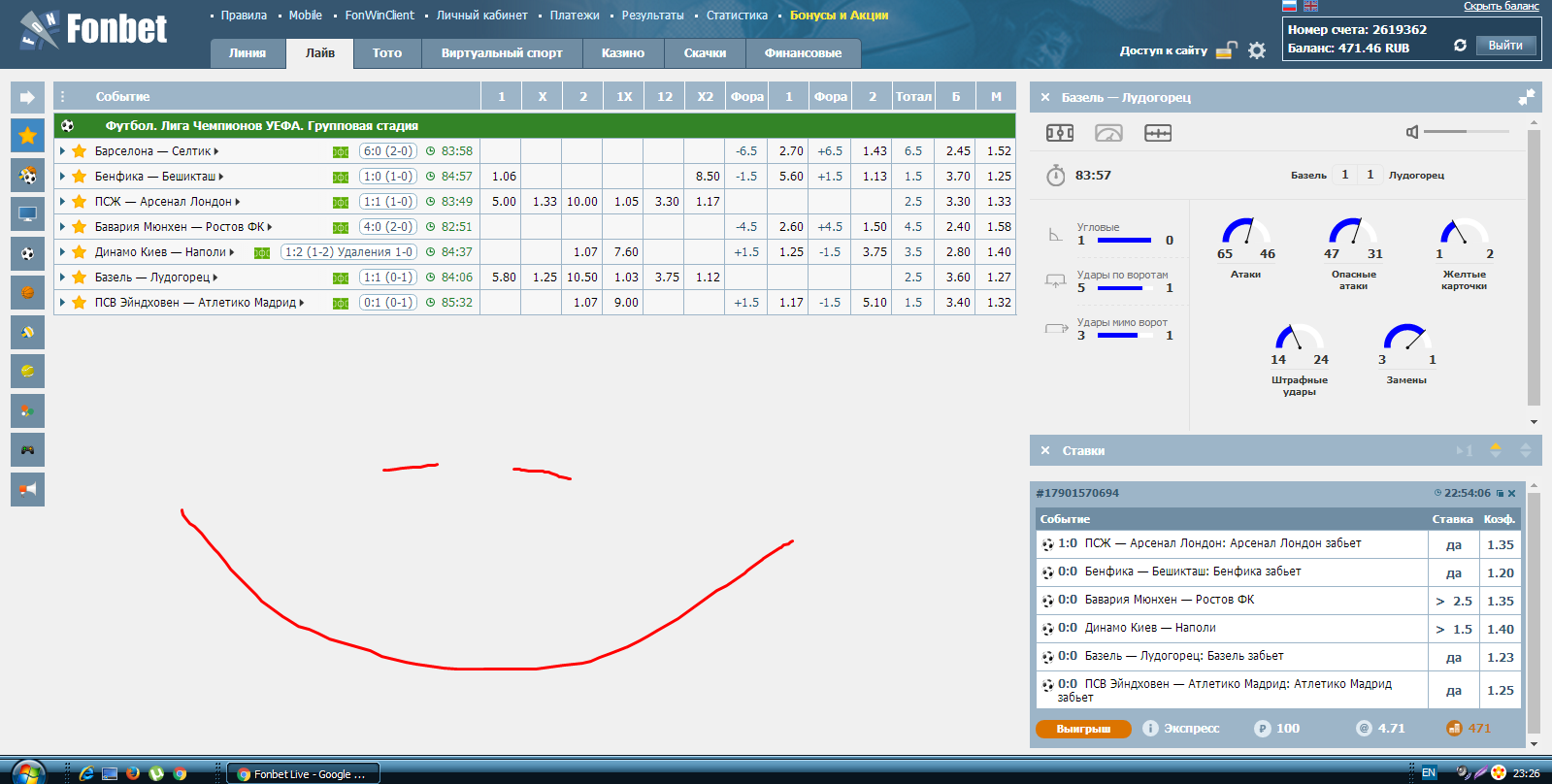
Task: Switch to English language flag
Action: pyautogui.click(x=1310, y=6)
